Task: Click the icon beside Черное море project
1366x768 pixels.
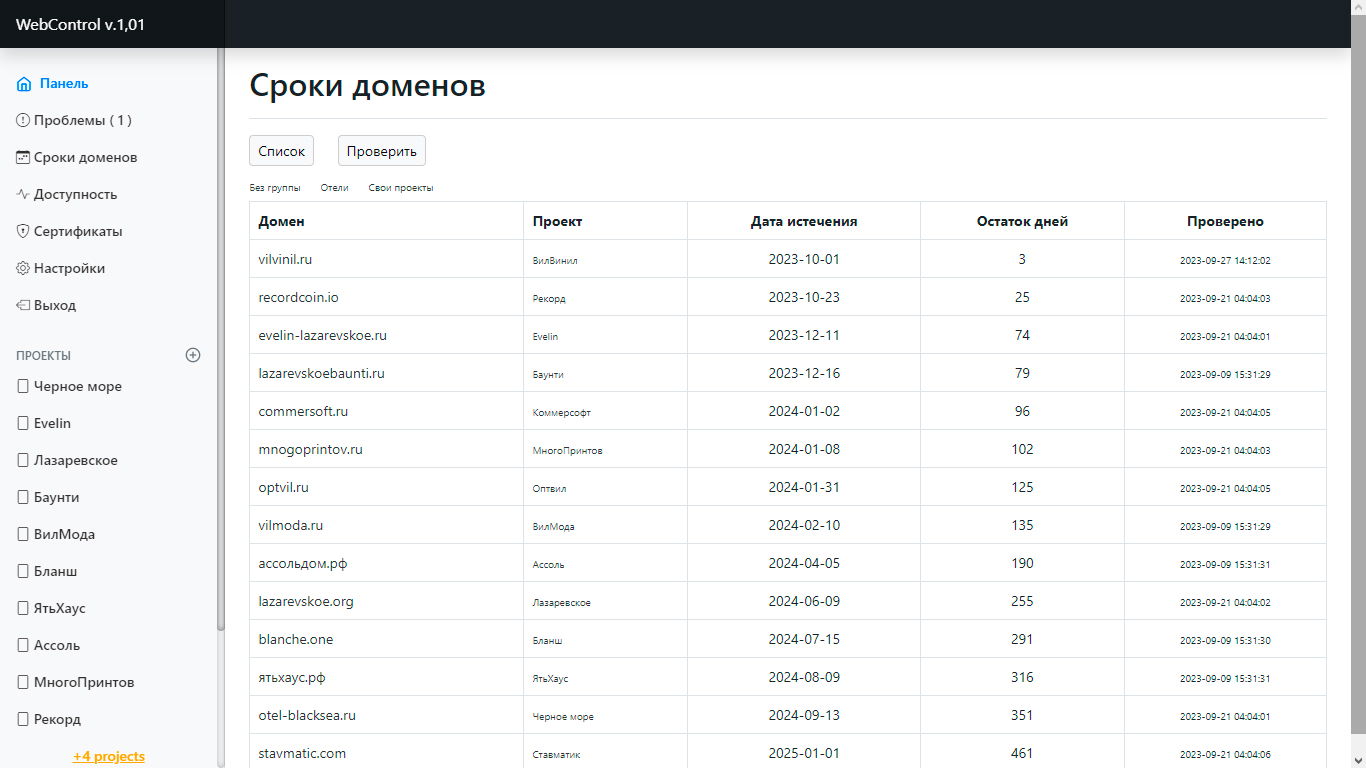Action: tap(23, 387)
